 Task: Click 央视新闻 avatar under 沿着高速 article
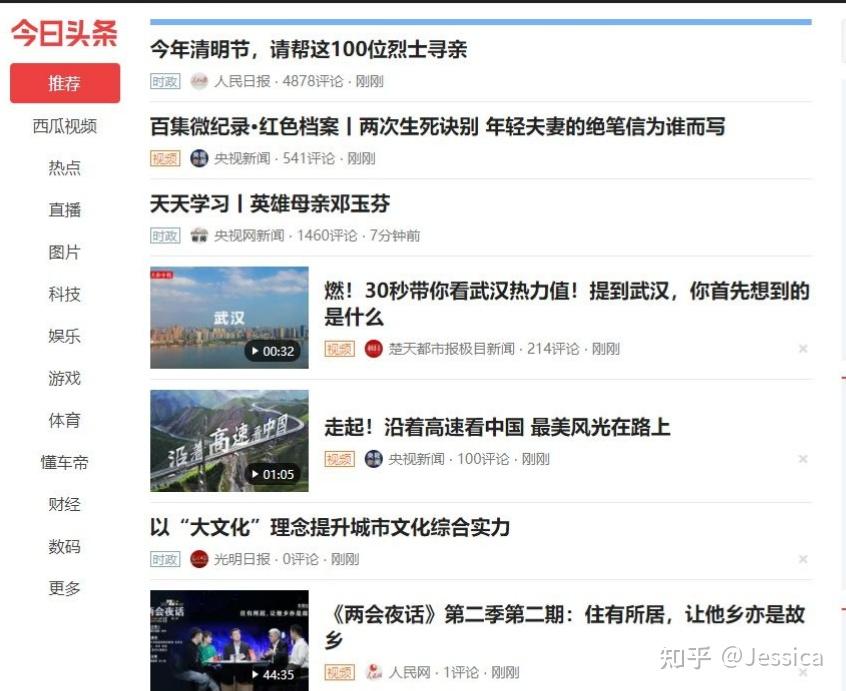click(x=373, y=459)
